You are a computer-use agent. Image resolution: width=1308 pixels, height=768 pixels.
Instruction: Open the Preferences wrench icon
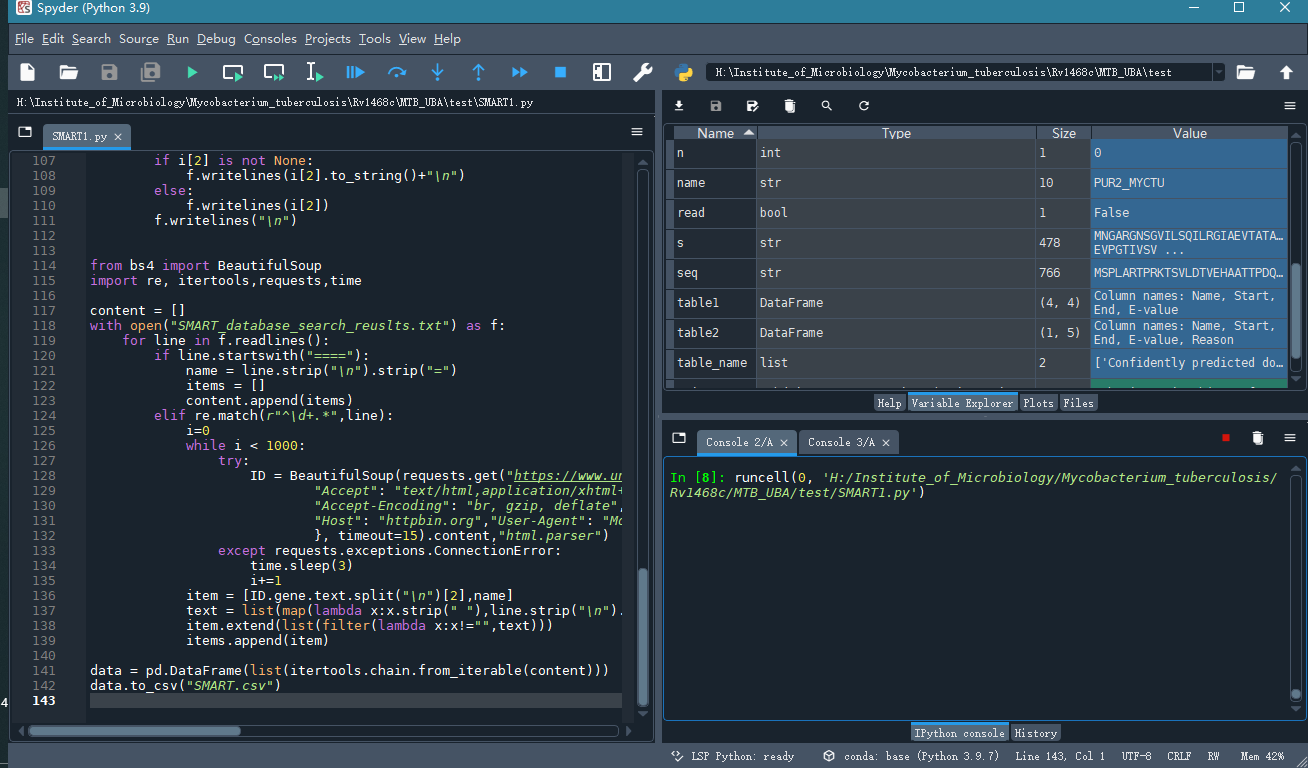[x=643, y=72]
